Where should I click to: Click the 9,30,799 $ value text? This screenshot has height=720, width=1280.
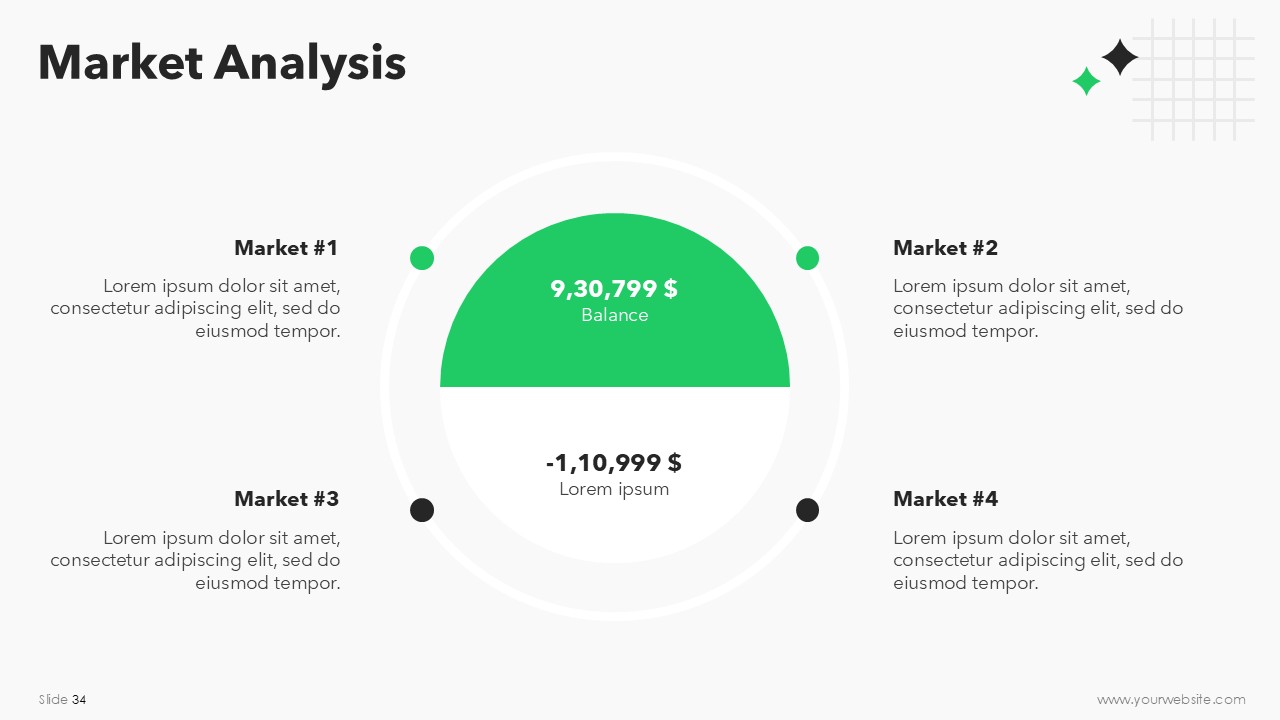coord(614,289)
